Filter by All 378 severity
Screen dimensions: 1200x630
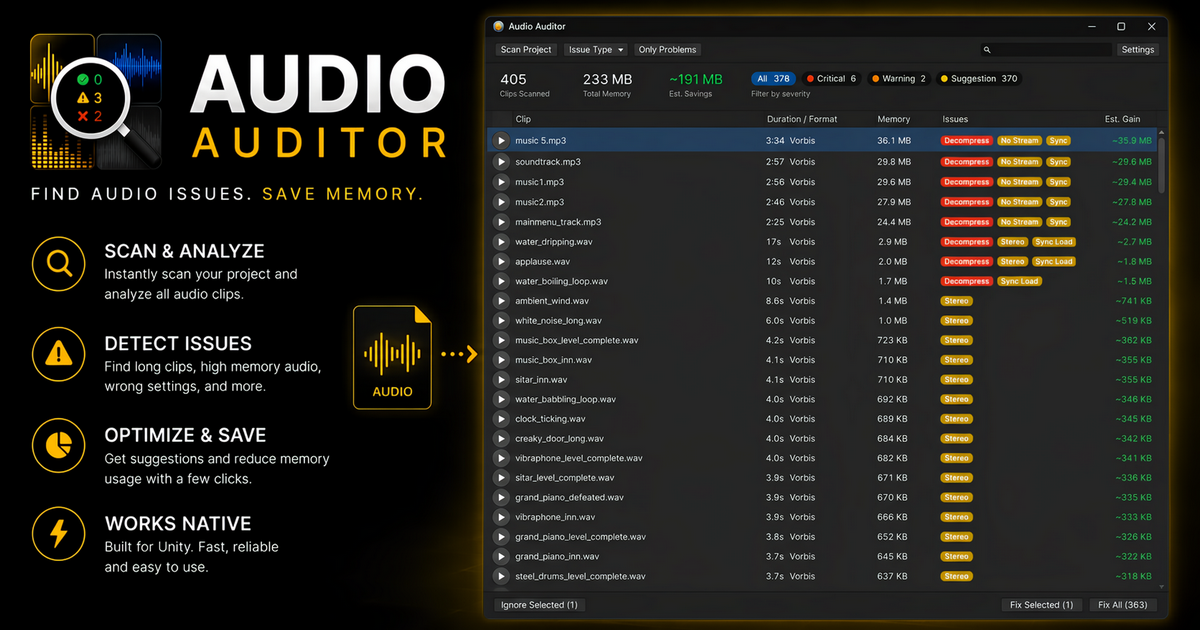click(773, 79)
